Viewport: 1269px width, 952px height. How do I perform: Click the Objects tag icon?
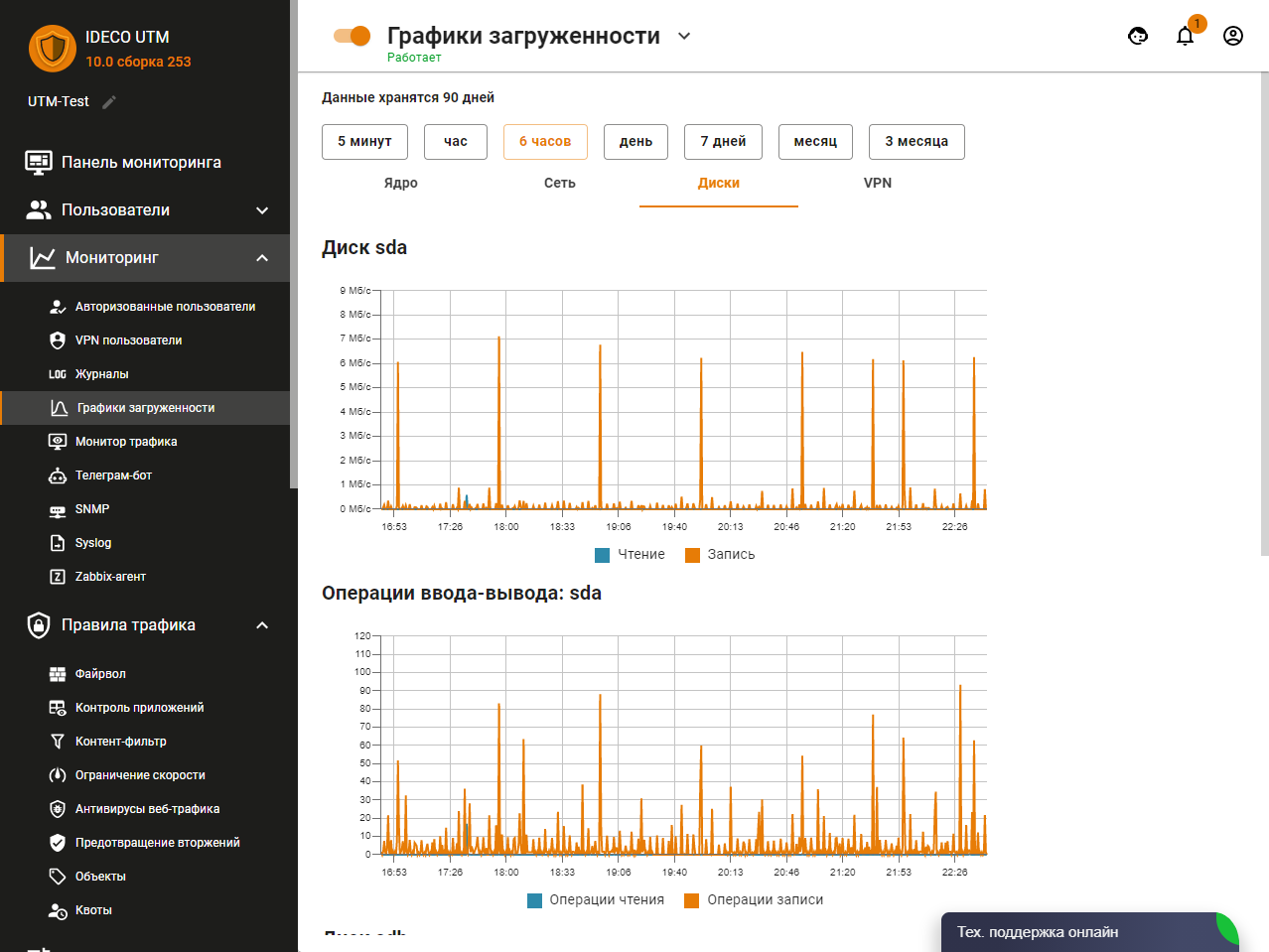coord(58,877)
